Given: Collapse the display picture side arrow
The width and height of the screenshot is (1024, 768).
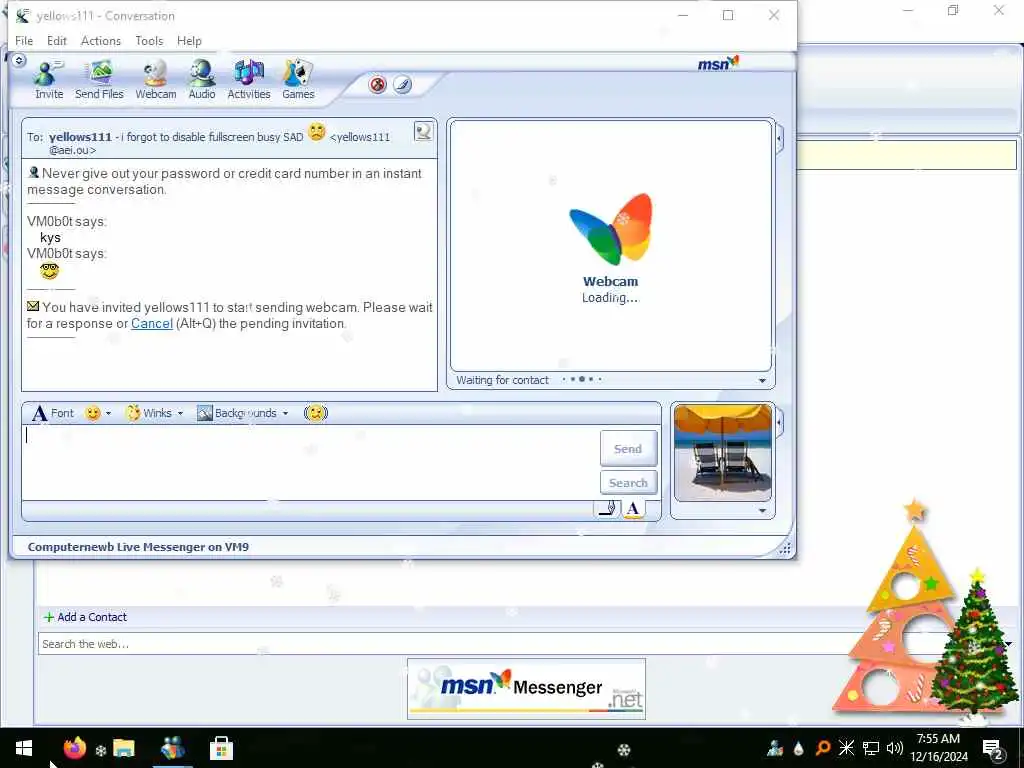Looking at the screenshot, I should click(780, 423).
